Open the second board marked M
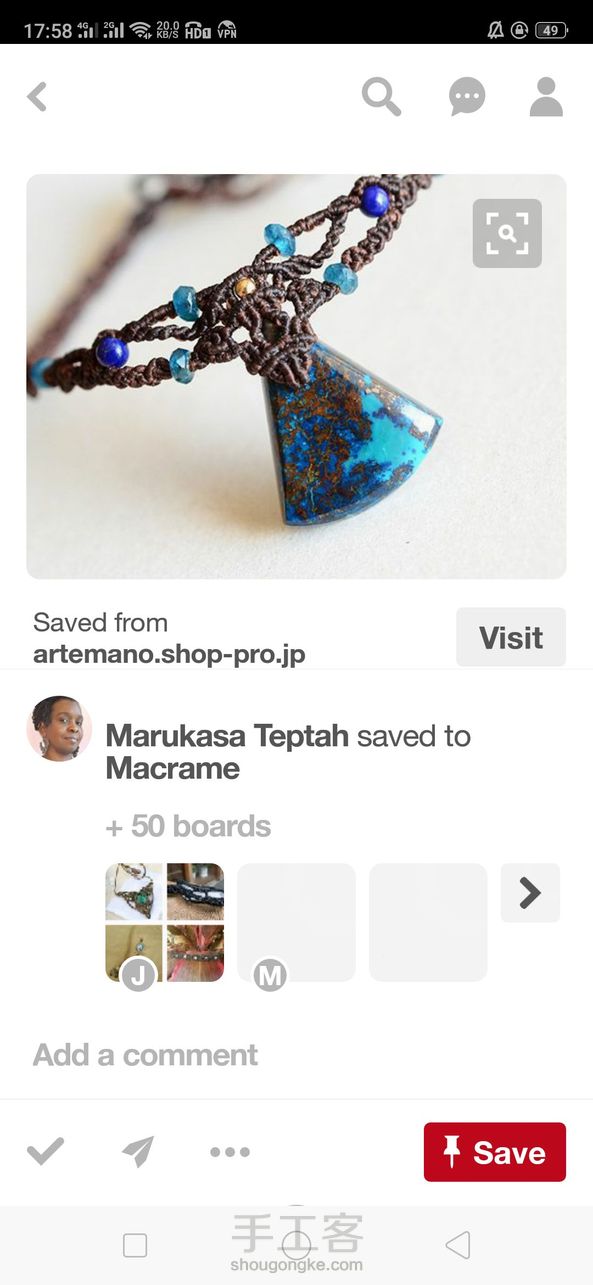The height and width of the screenshot is (1285, 593). coord(296,922)
